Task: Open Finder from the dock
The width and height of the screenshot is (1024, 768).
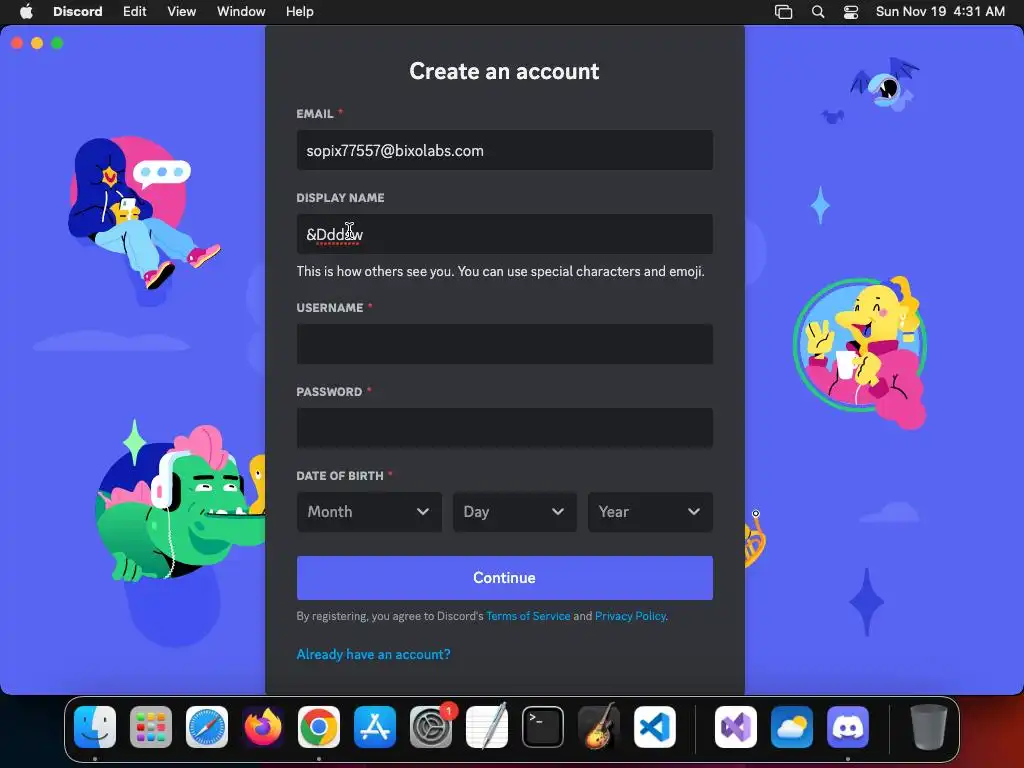Action: coord(95,727)
